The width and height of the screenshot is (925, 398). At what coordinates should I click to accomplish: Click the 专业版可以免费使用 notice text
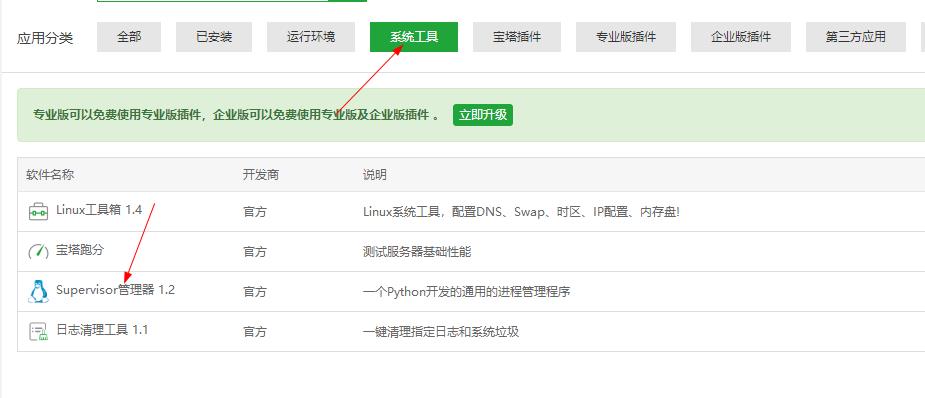coord(237,115)
